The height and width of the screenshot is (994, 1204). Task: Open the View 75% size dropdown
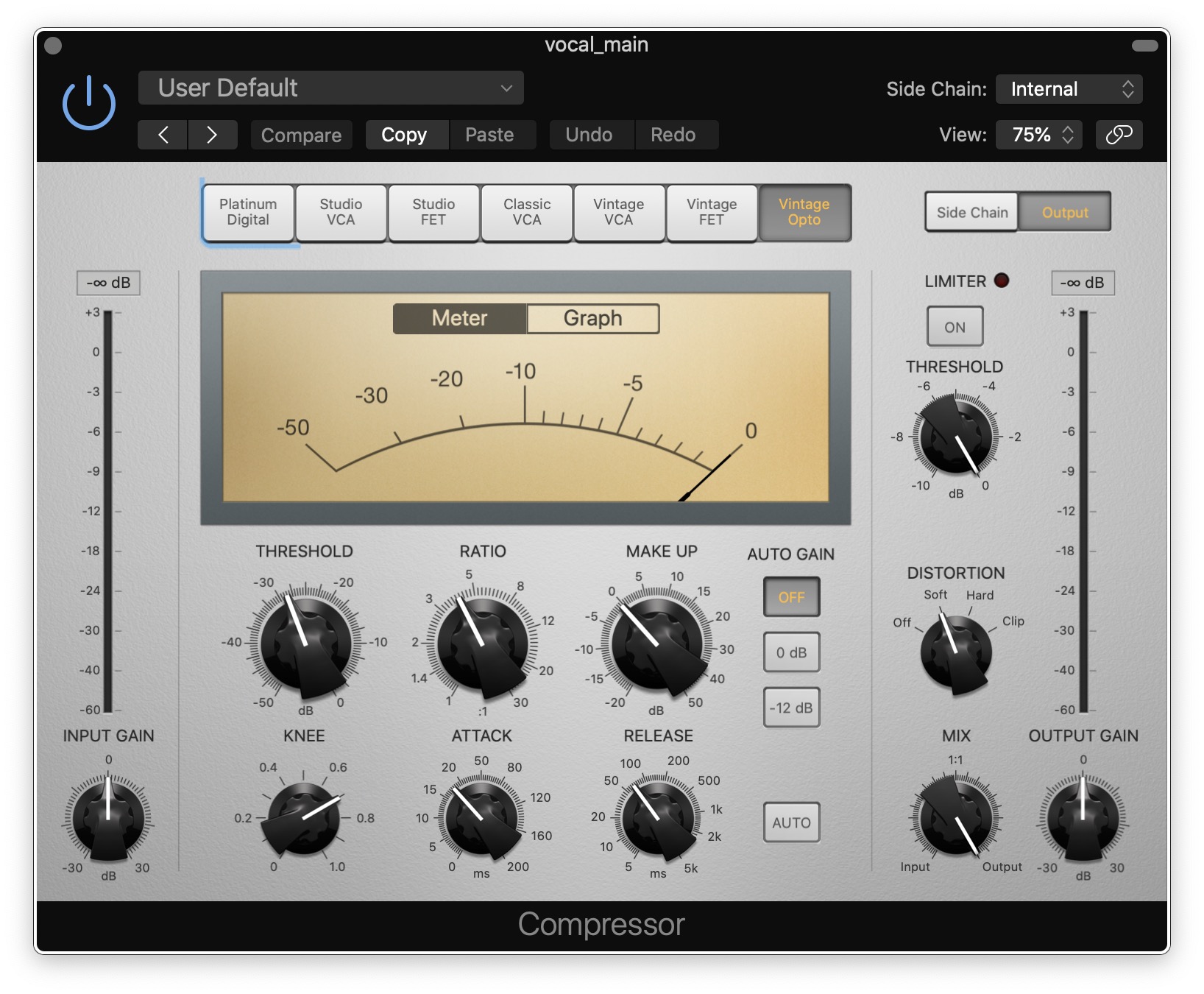pyautogui.click(x=1038, y=135)
